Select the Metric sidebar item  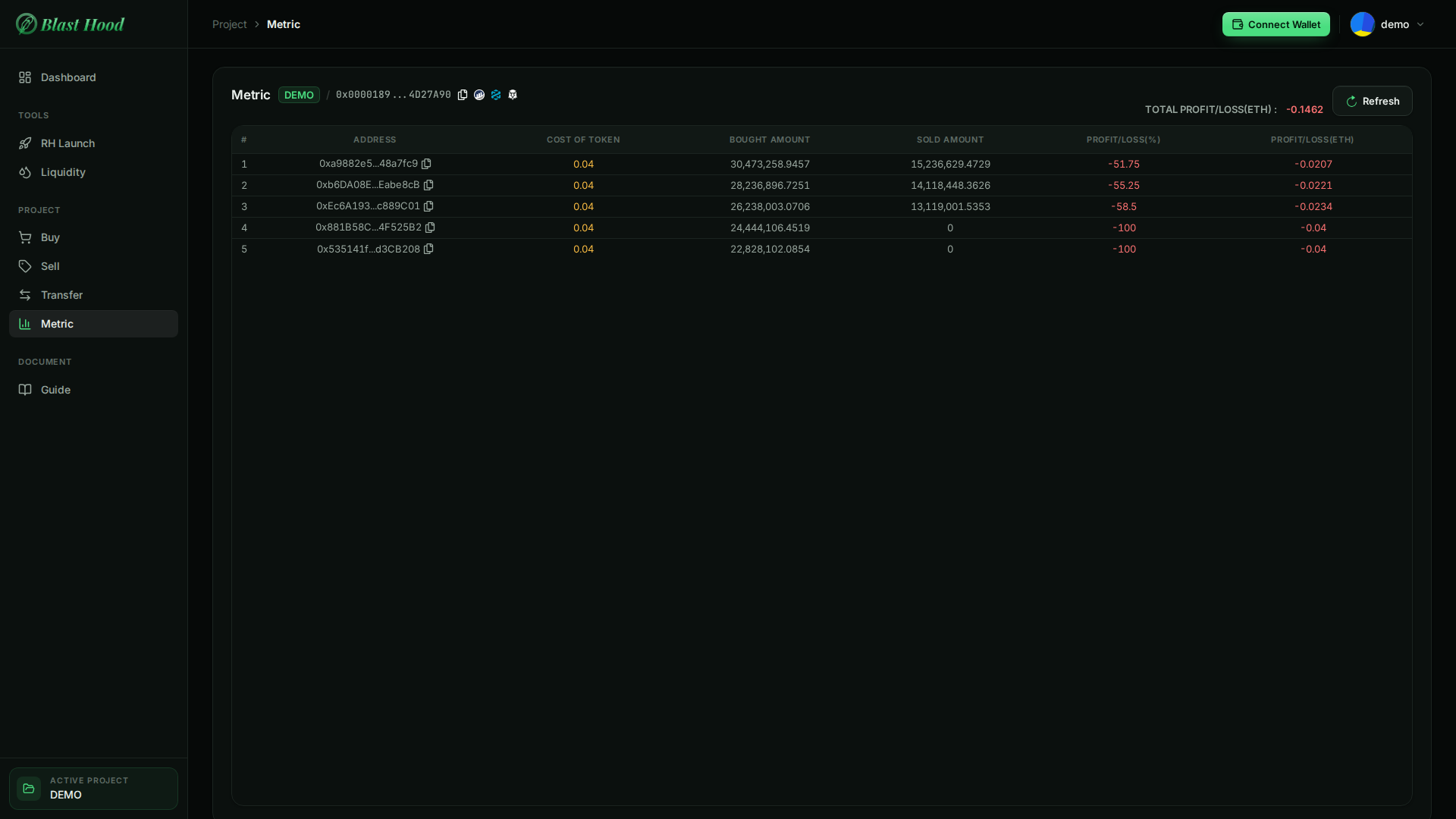click(93, 324)
